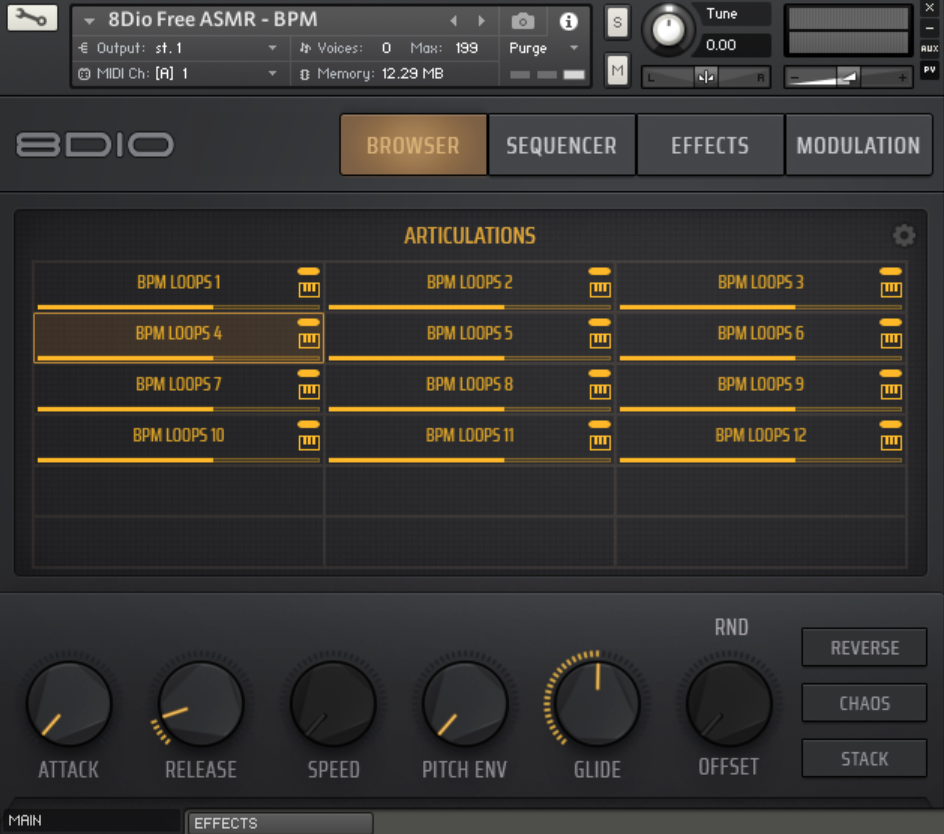Image resolution: width=944 pixels, height=834 pixels.
Task: Open the instrument name dropdown arrow
Action: [x=90, y=21]
